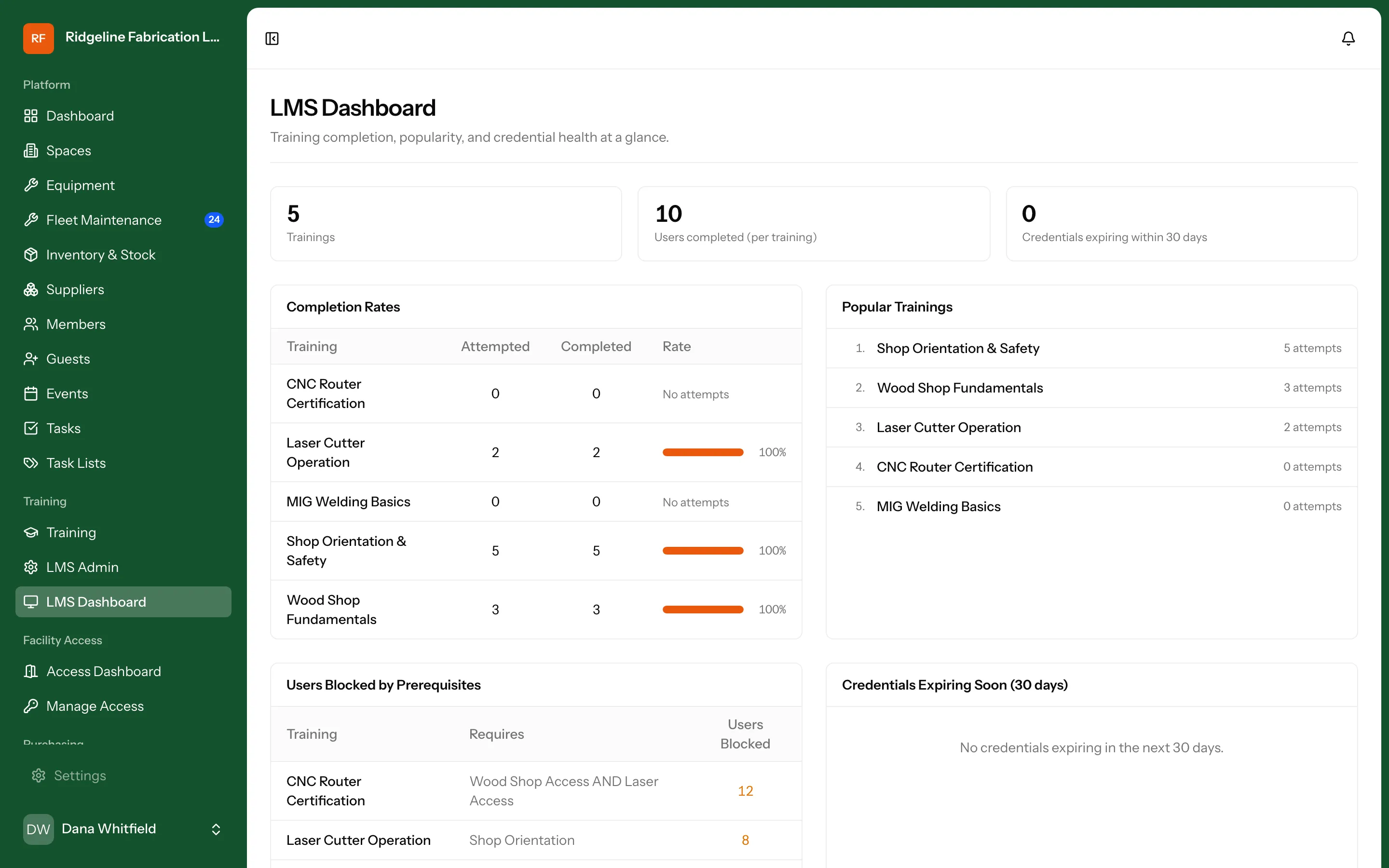Click Laser Cutter Operation completion progress bar
The height and width of the screenshot is (868, 1389).
(703, 452)
